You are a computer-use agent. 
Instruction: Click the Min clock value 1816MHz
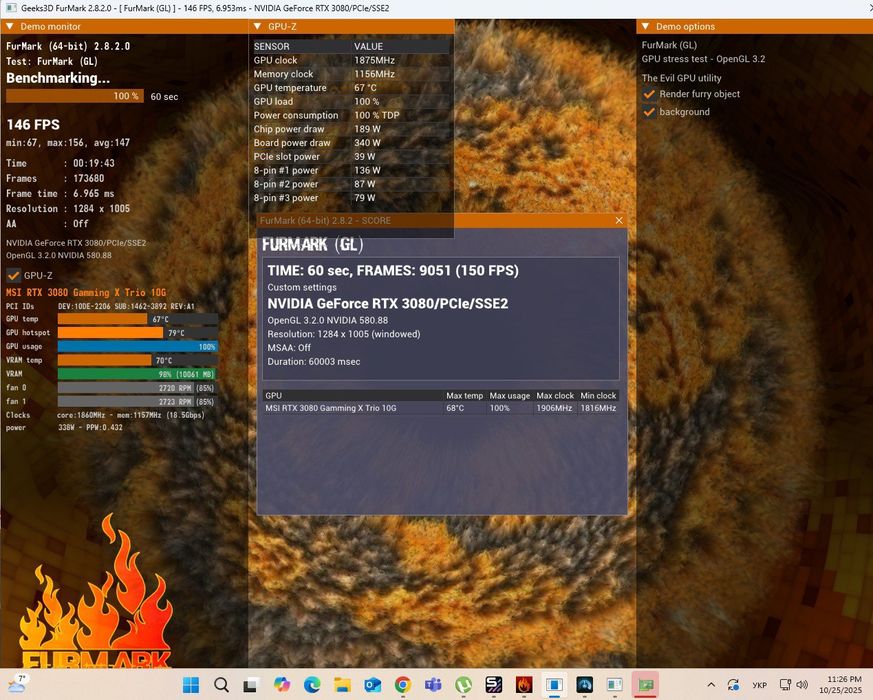pos(598,408)
